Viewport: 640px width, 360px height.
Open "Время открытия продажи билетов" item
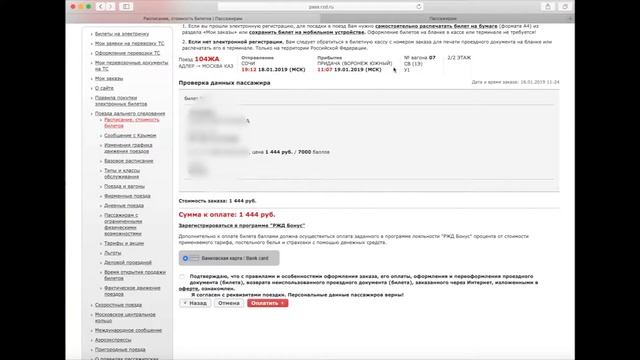tap(135, 275)
